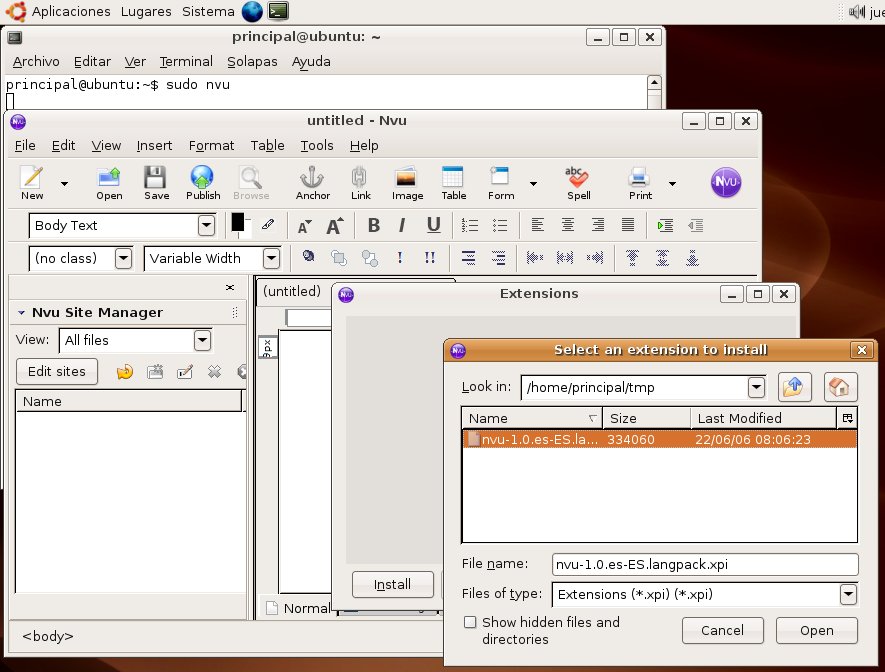
Task: Open the Files of type dropdown
Action: tap(848, 594)
